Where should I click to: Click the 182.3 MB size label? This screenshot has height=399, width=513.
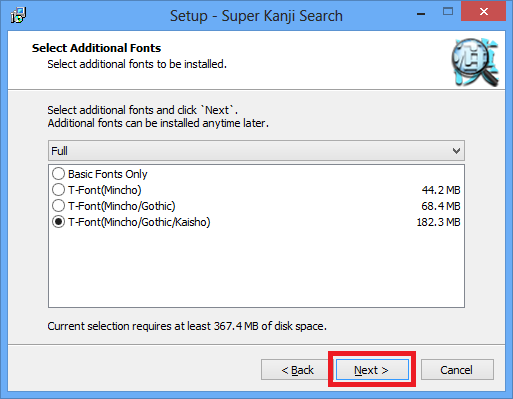click(x=439, y=222)
